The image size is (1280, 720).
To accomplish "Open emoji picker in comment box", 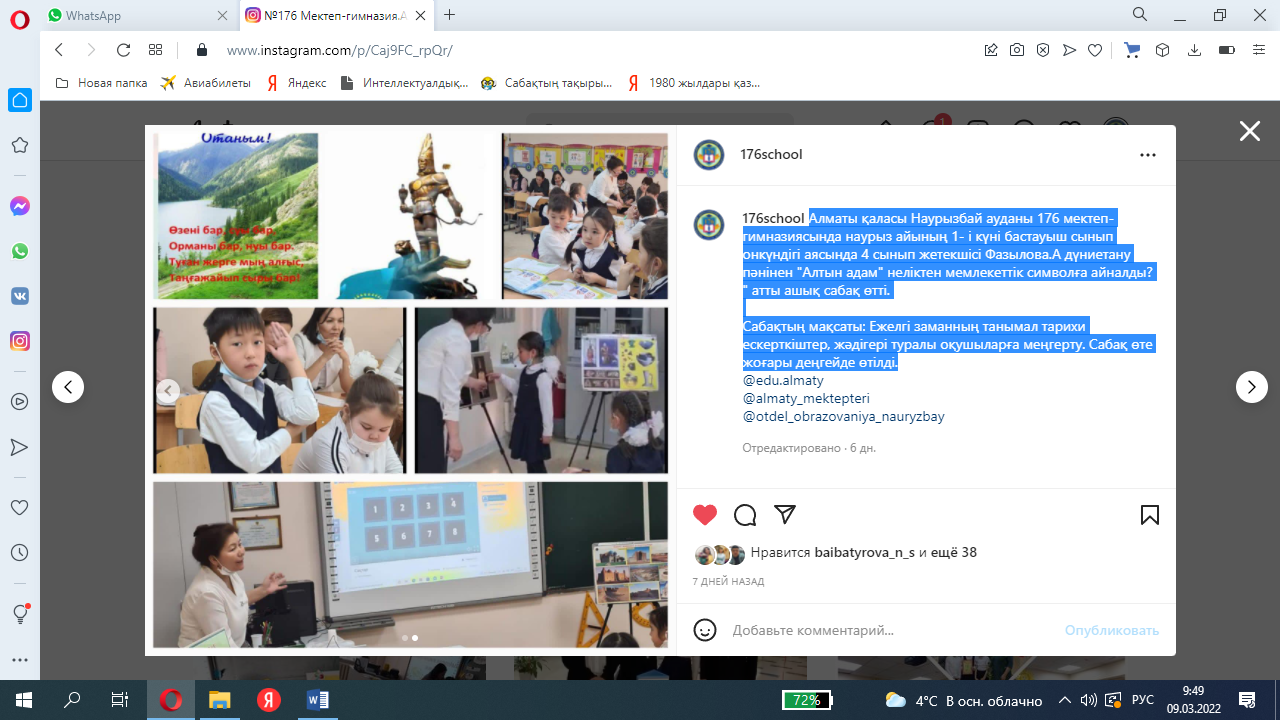I will tap(705, 630).
